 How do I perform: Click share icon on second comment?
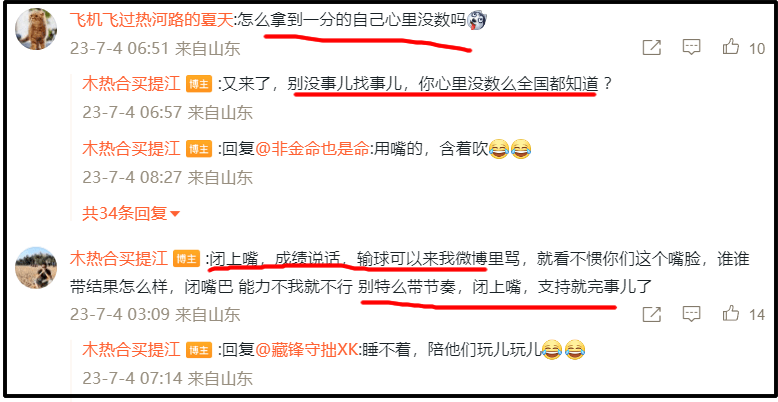click(651, 314)
